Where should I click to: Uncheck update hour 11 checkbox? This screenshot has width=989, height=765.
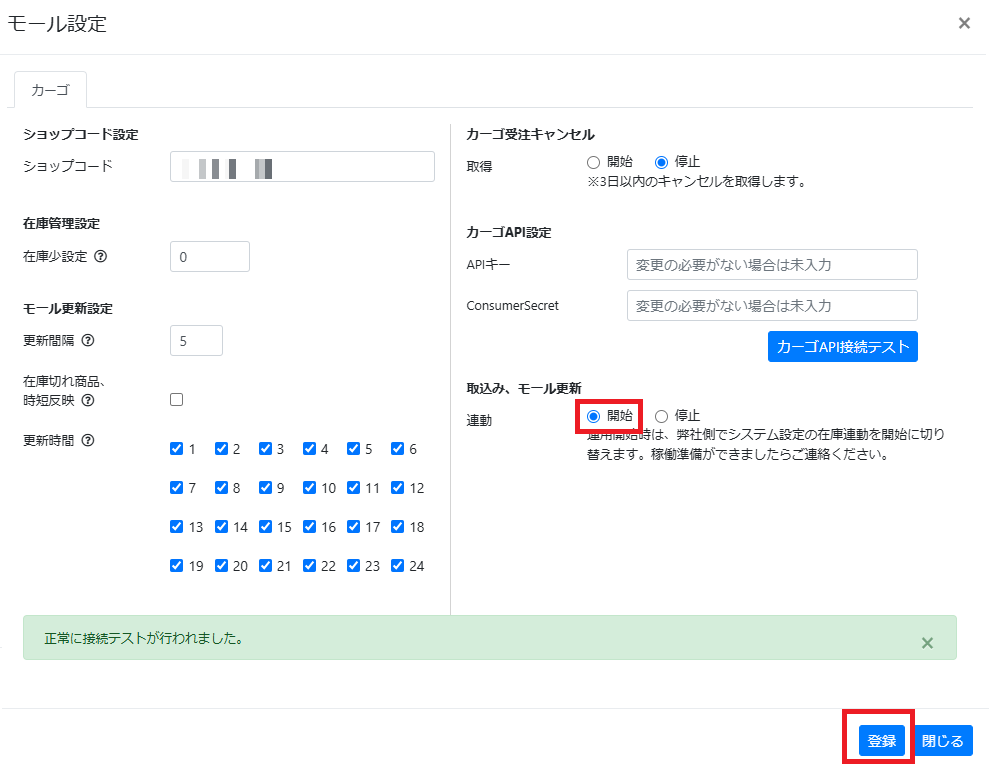pyautogui.click(x=353, y=488)
